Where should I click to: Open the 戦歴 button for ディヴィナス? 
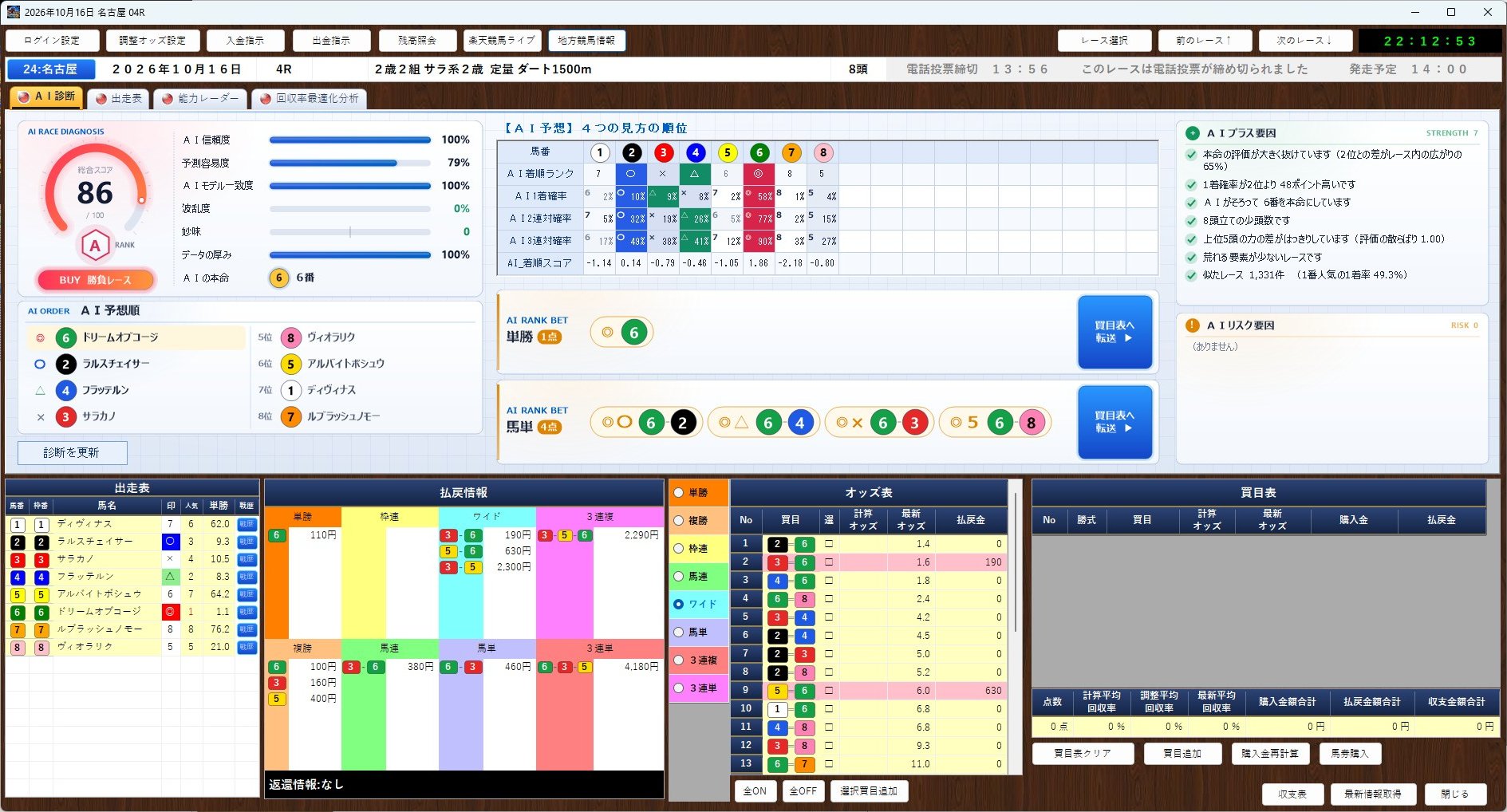(x=247, y=524)
